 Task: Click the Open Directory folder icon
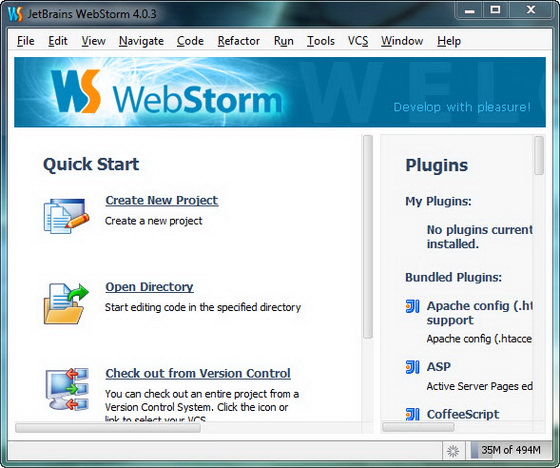tap(66, 304)
